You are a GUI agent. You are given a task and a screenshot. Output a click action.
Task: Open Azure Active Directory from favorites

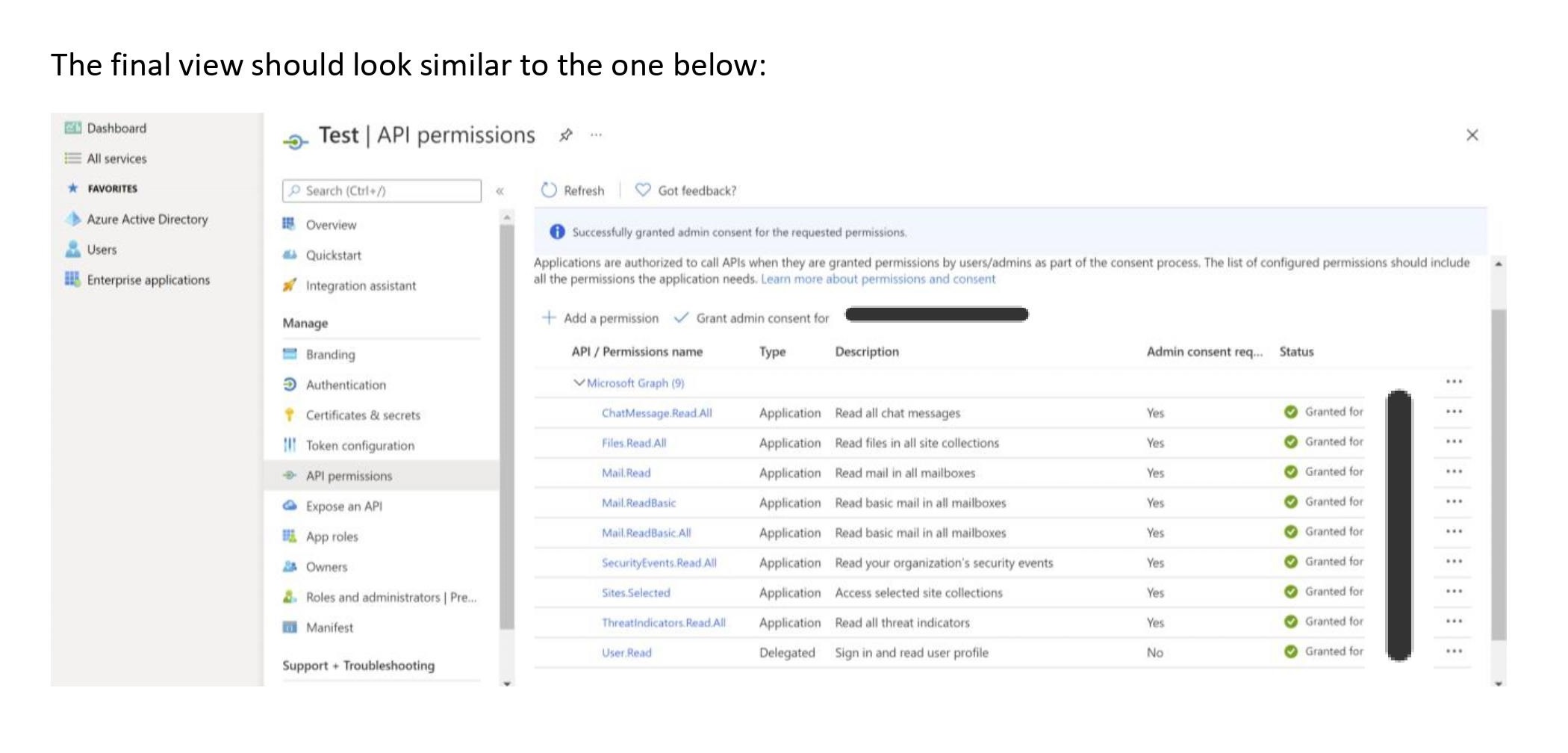click(147, 219)
